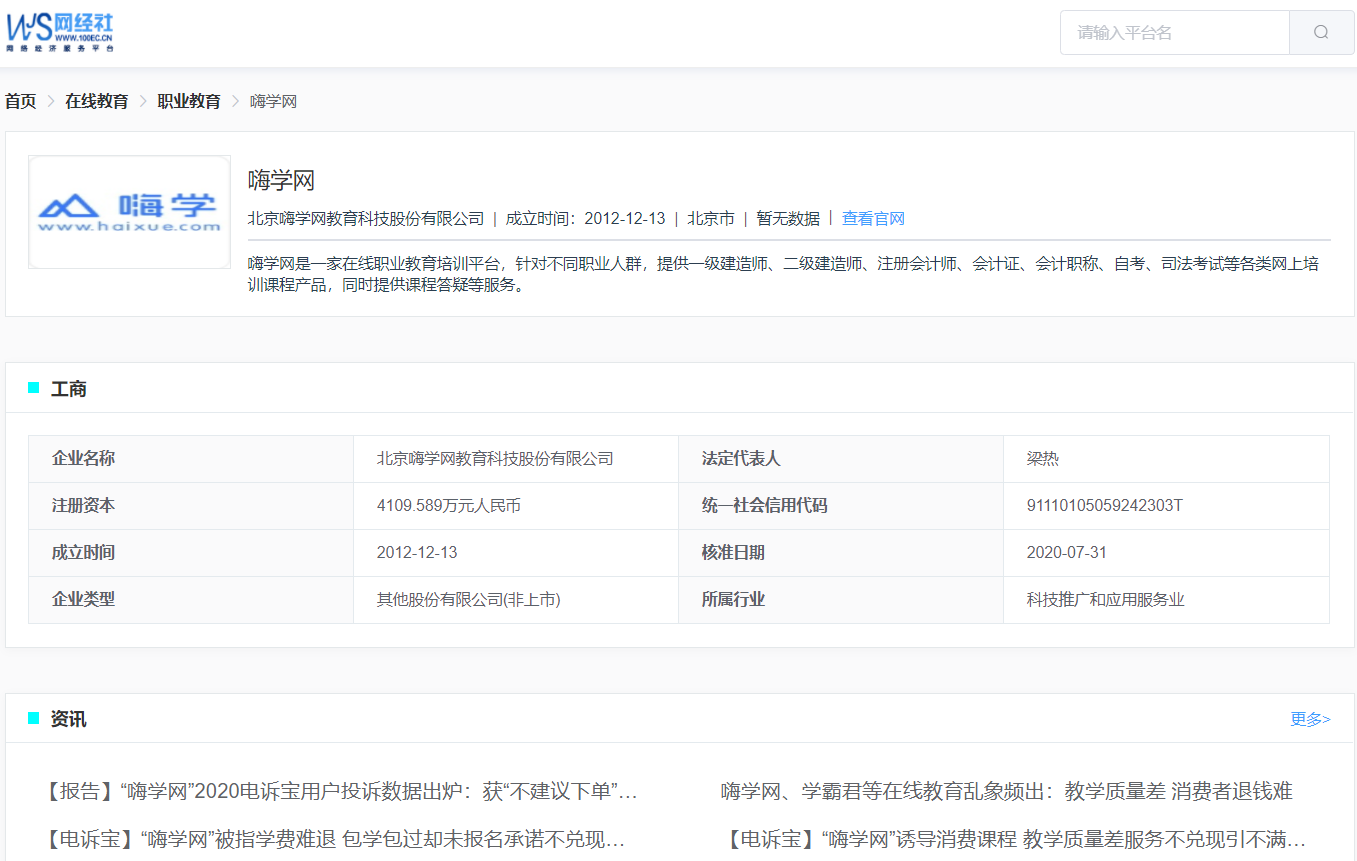The height and width of the screenshot is (861, 1357).
Task: Open 嗨学网、学霸君等在线教育乱象频出 article
Action: coord(1007,792)
